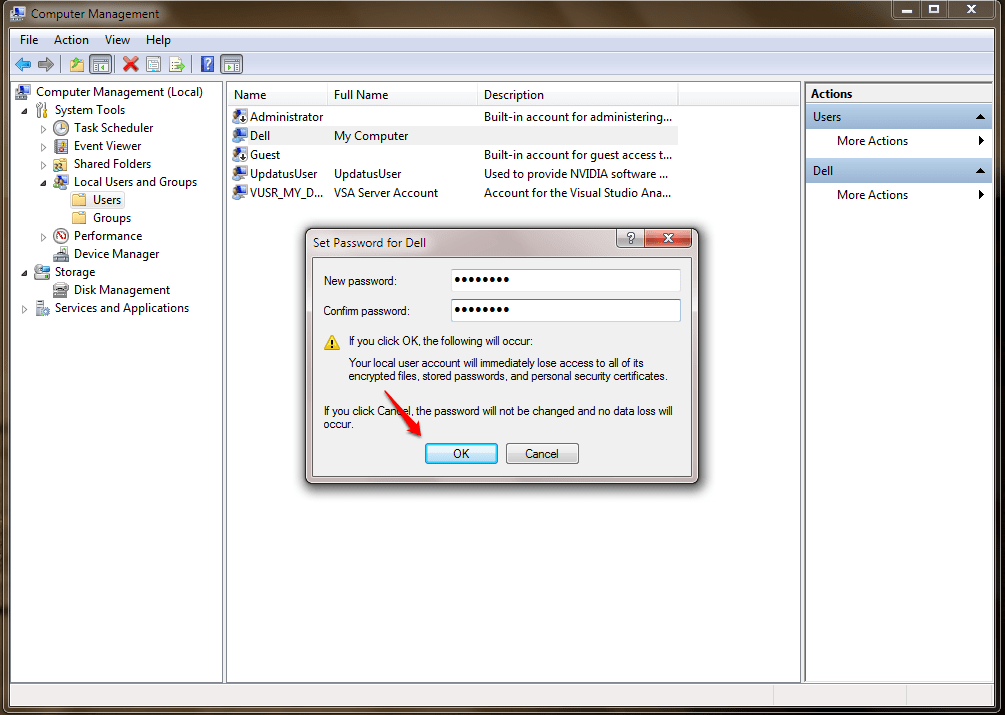This screenshot has height=715, width=1005.
Task: Click the Disk Management icon in tree
Action: click(61, 290)
